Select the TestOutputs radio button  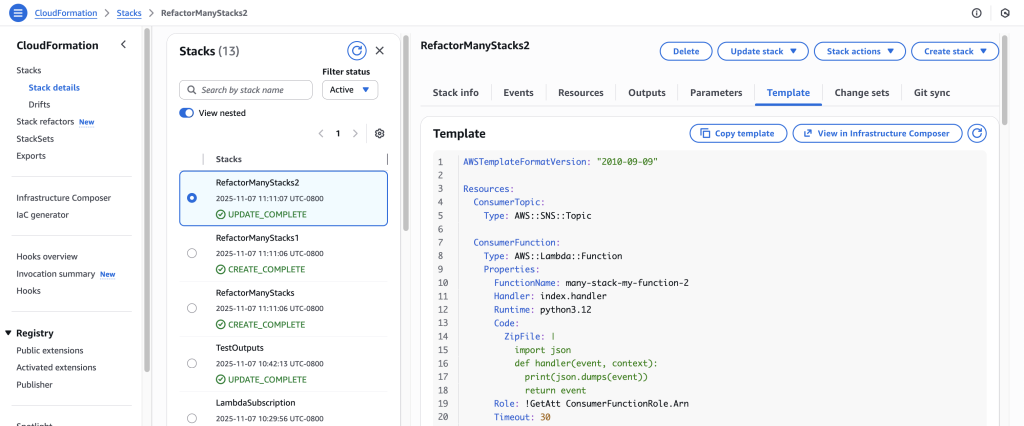(x=192, y=363)
